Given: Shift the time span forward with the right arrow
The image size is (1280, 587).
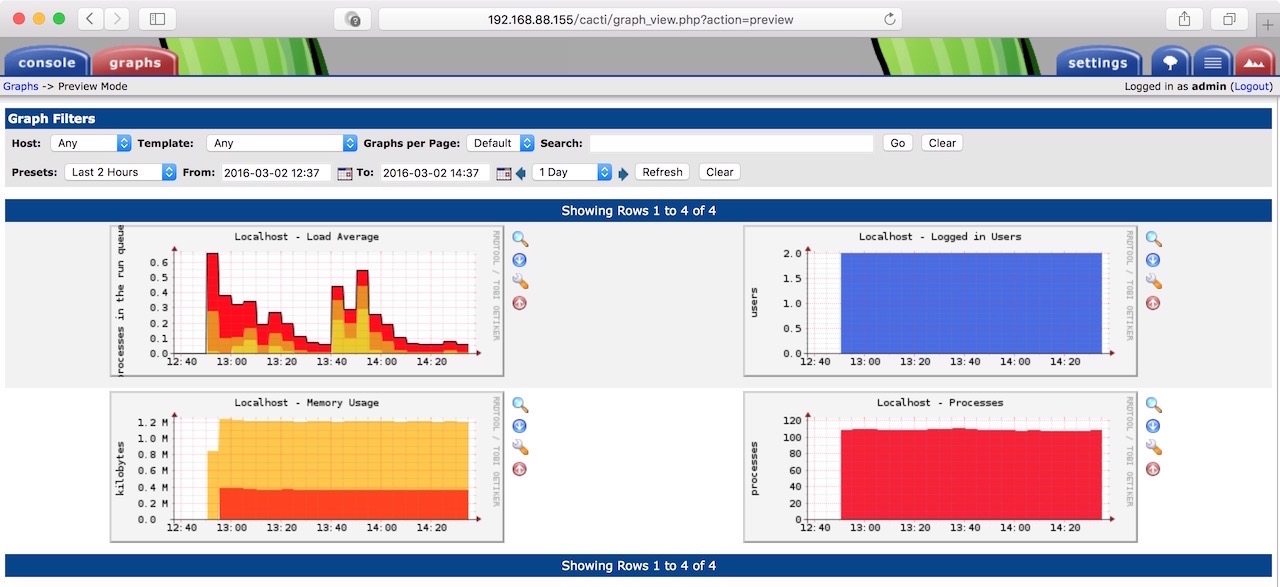Looking at the screenshot, I should [623, 173].
